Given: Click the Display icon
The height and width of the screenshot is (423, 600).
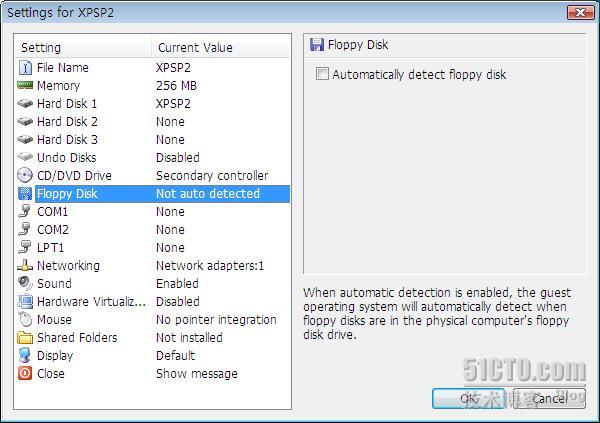Looking at the screenshot, I should pyautogui.click(x=25, y=356).
